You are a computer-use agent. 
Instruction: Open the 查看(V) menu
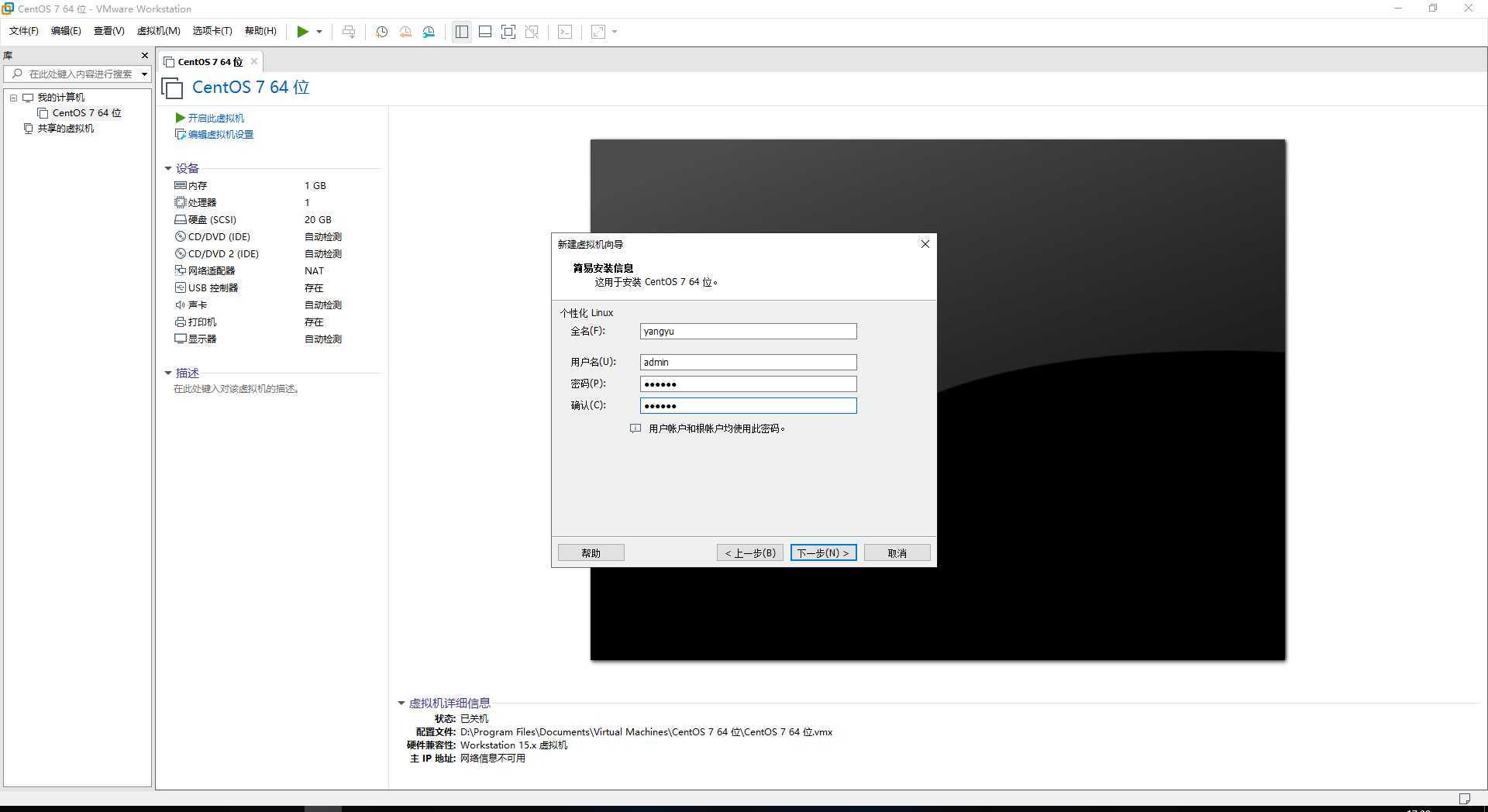[108, 31]
